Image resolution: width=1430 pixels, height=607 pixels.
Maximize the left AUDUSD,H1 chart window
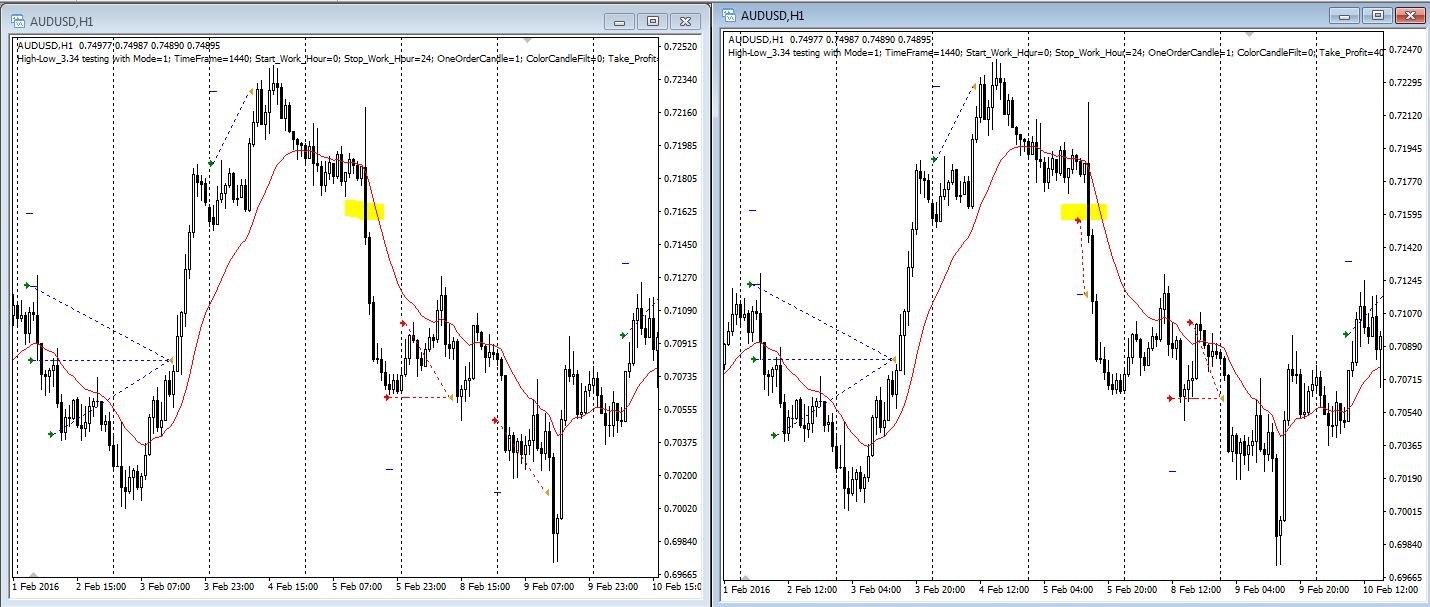[652, 21]
